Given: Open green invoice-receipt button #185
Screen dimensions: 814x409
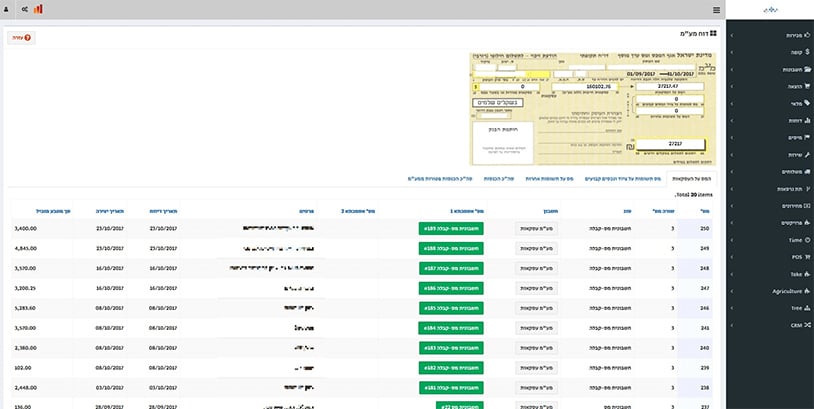Looking at the screenshot, I should click(451, 308).
